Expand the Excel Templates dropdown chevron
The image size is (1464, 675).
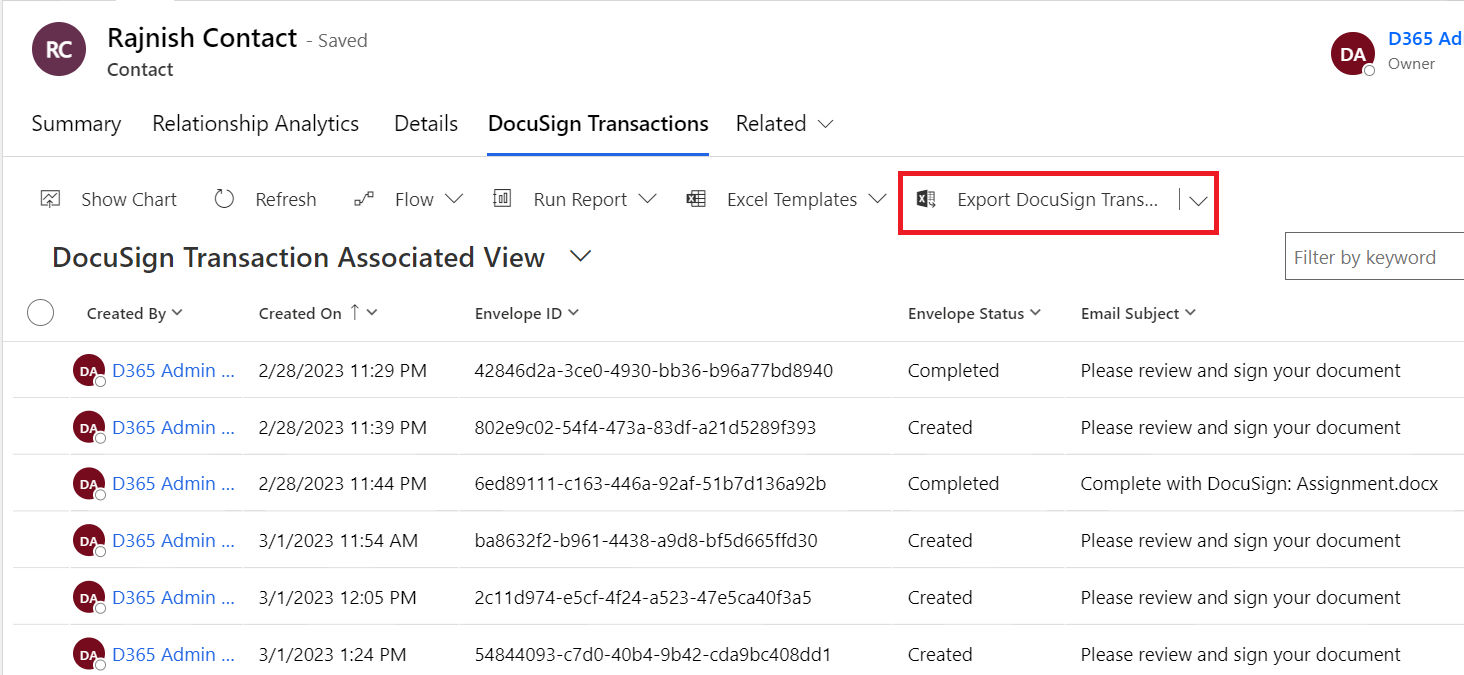[877, 199]
